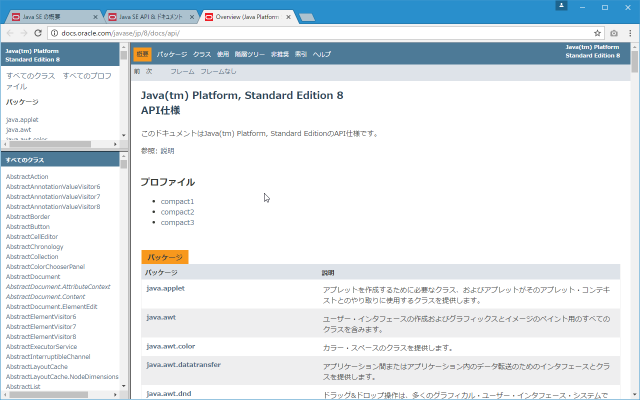Open the AbstractAnnotationValueVisitor7 class
The height and width of the screenshot is (400, 640).
click(53, 196)
